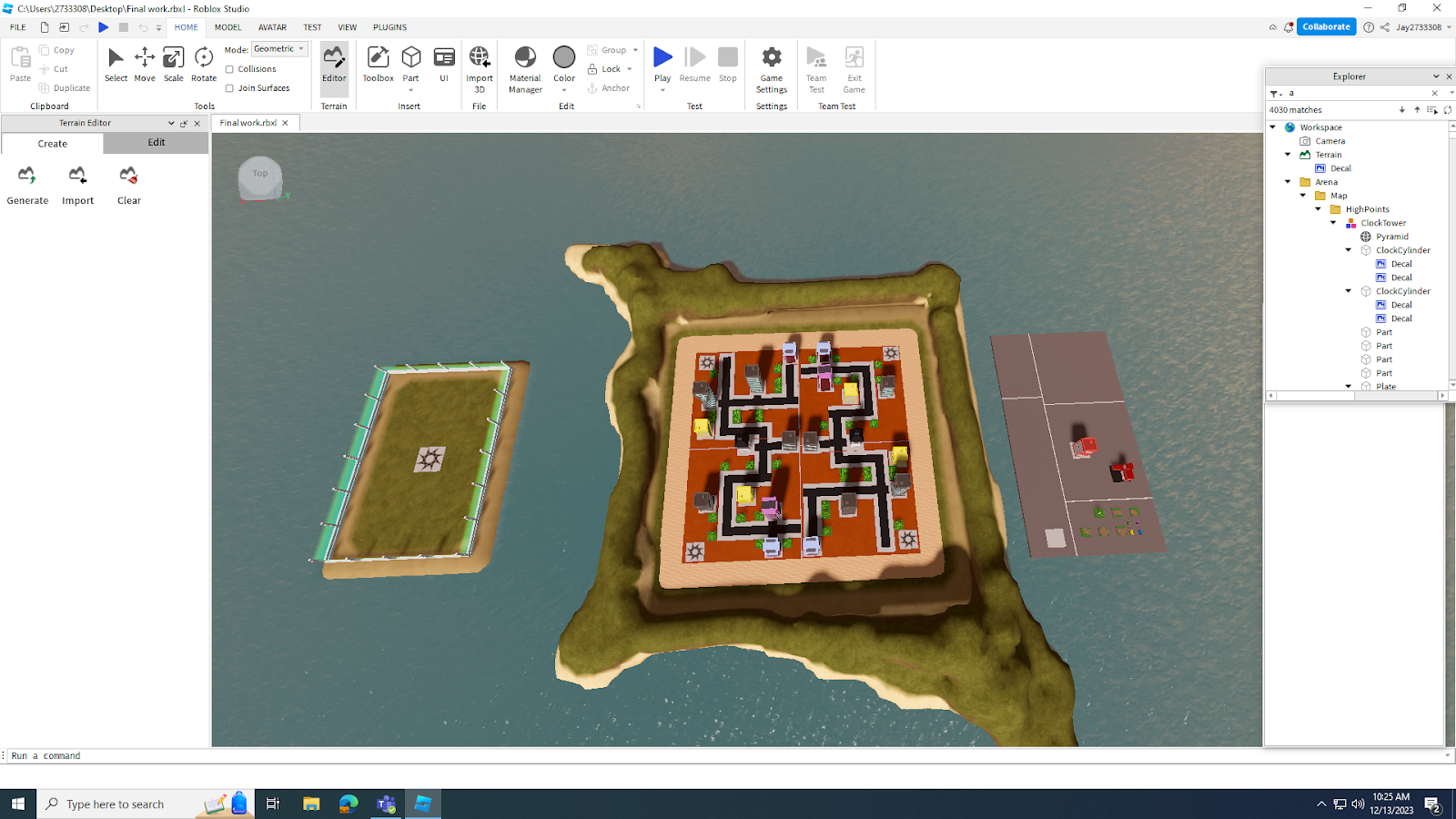Screen dimensions: 1456x819
Task: Click the share icon next to username
Action: tap(1385, 27)
